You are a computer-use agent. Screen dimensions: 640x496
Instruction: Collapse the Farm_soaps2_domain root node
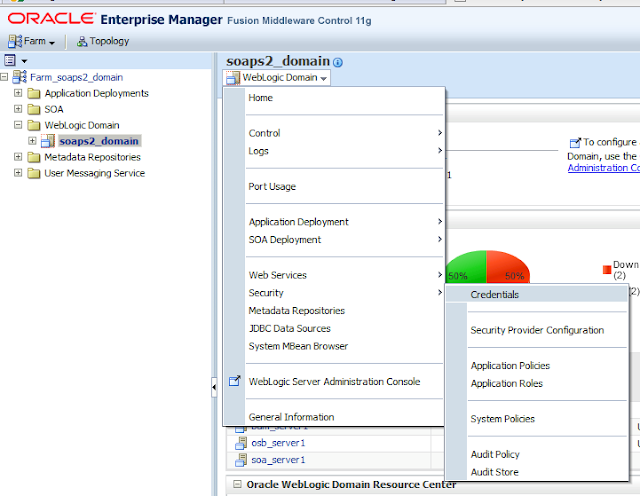click(x=4, y=77)
